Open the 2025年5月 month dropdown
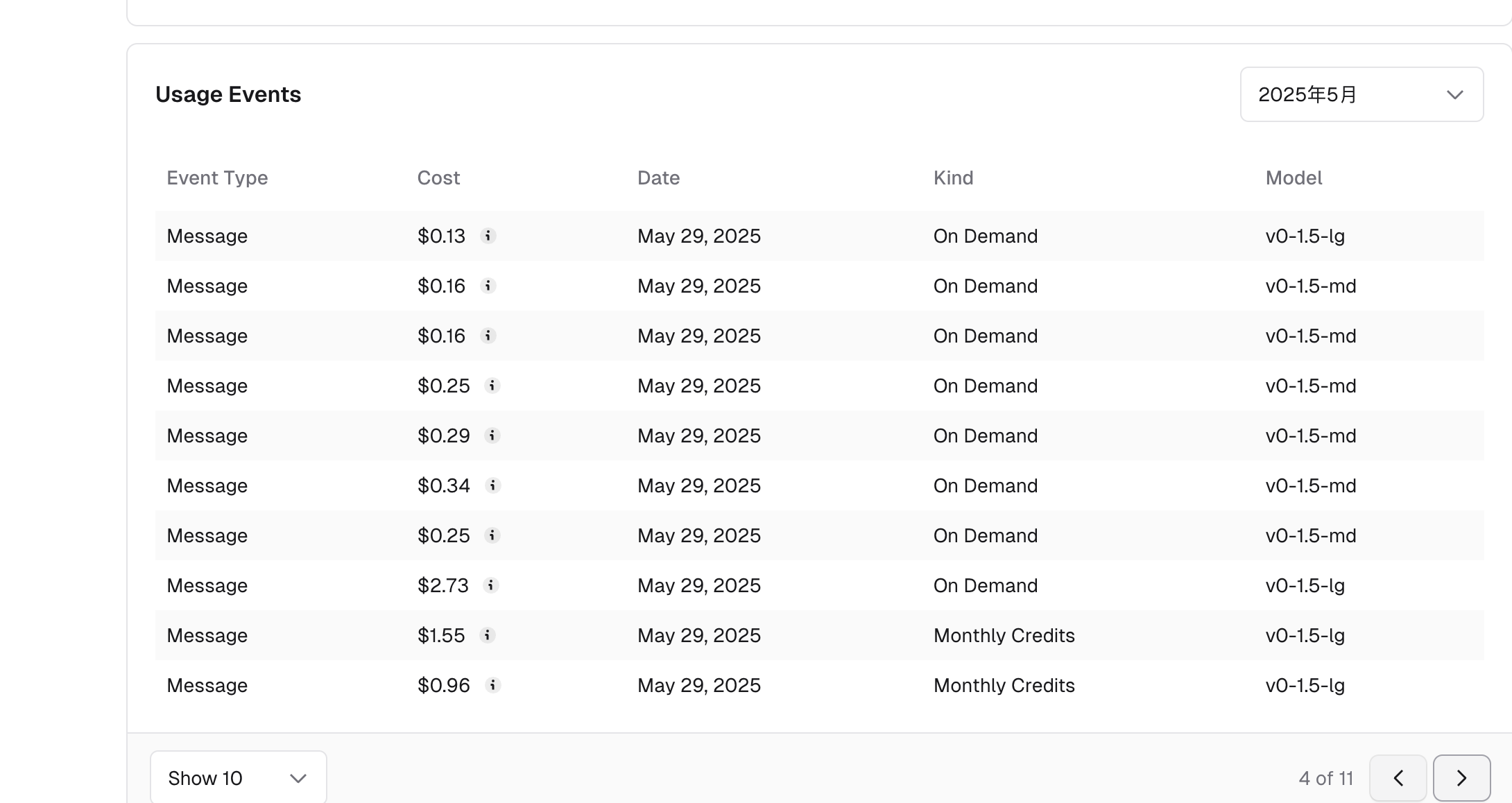 coord(1361,94)
